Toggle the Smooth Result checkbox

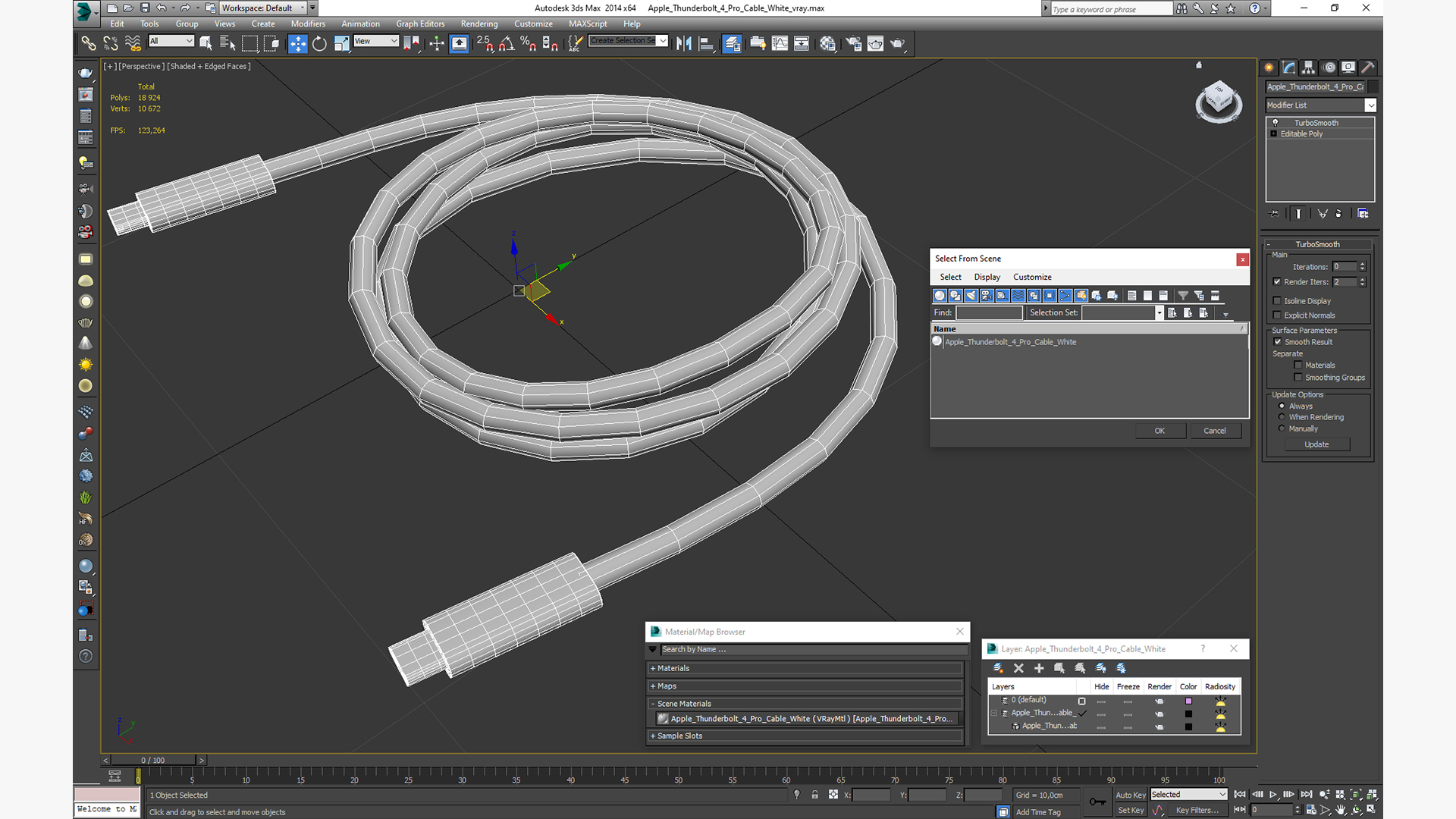click(x=1278, y=342)
